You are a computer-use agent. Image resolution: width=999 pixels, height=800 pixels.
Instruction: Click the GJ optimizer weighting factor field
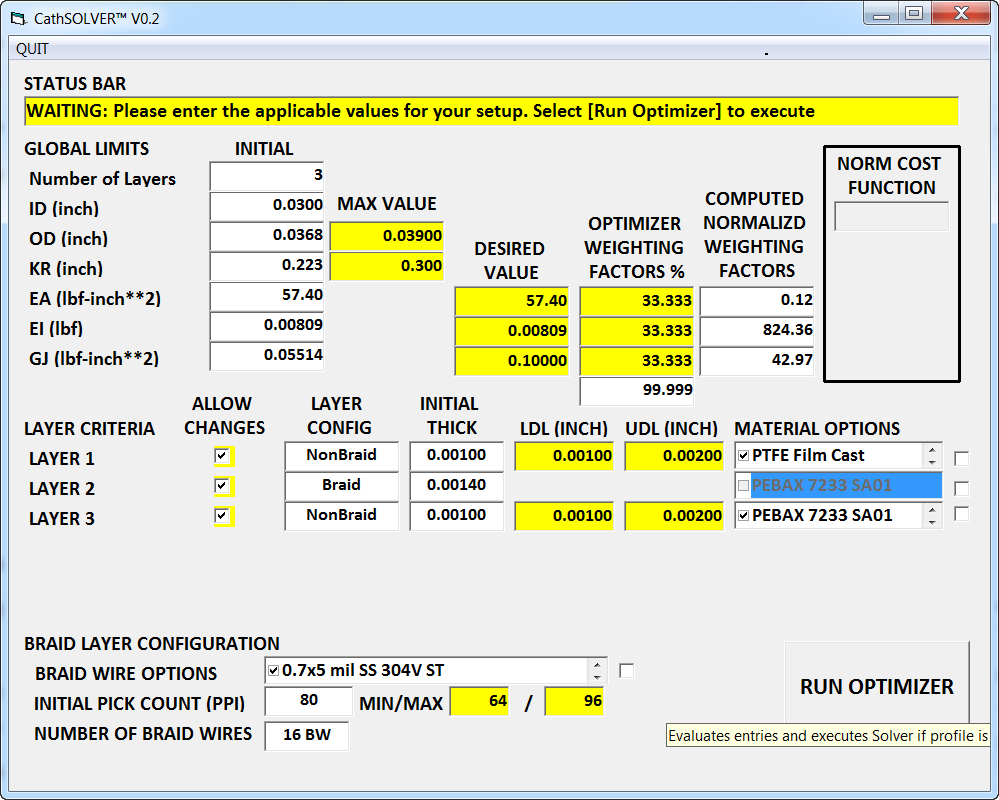coord(636,361)
